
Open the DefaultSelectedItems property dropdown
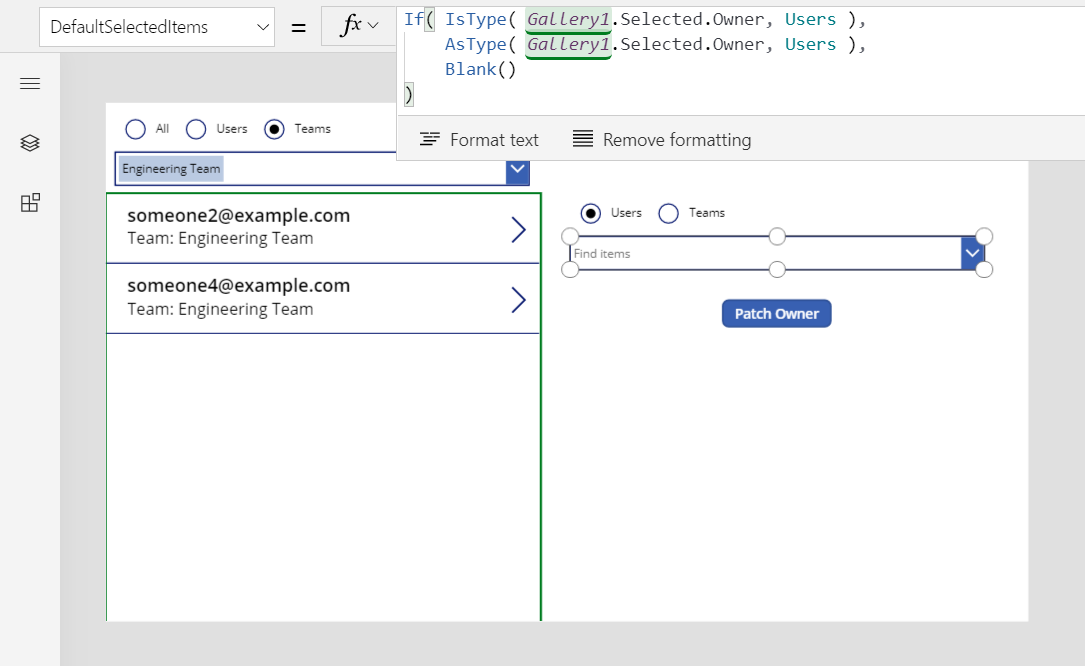pos(264,27)
